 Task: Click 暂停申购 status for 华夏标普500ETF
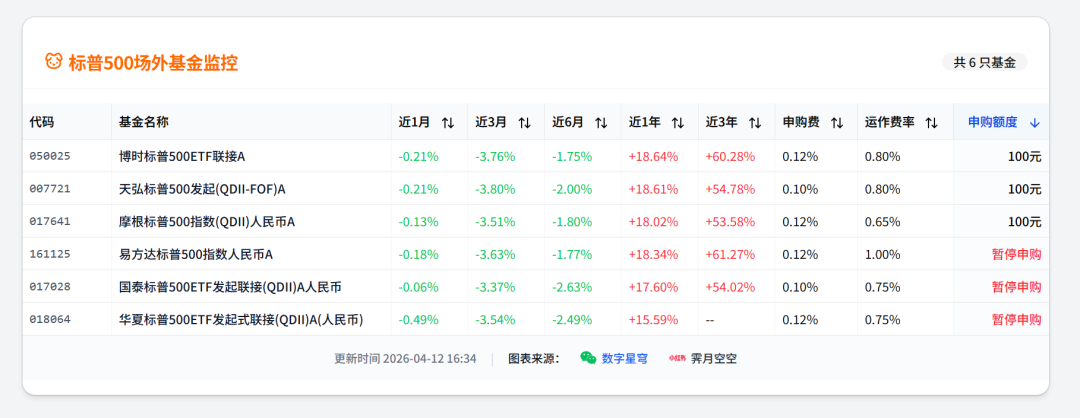click(x=1016, y=319)
